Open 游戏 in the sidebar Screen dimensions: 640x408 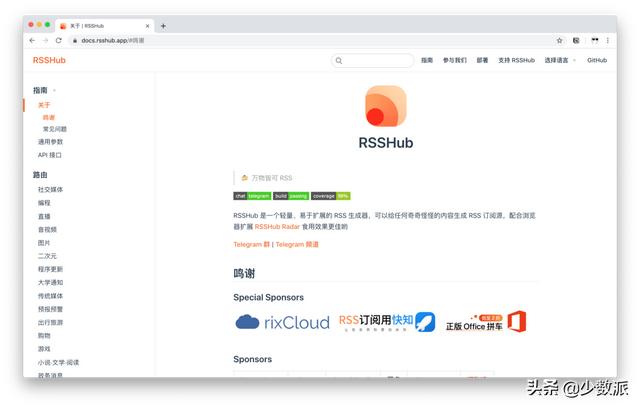[x=44, y=349]
